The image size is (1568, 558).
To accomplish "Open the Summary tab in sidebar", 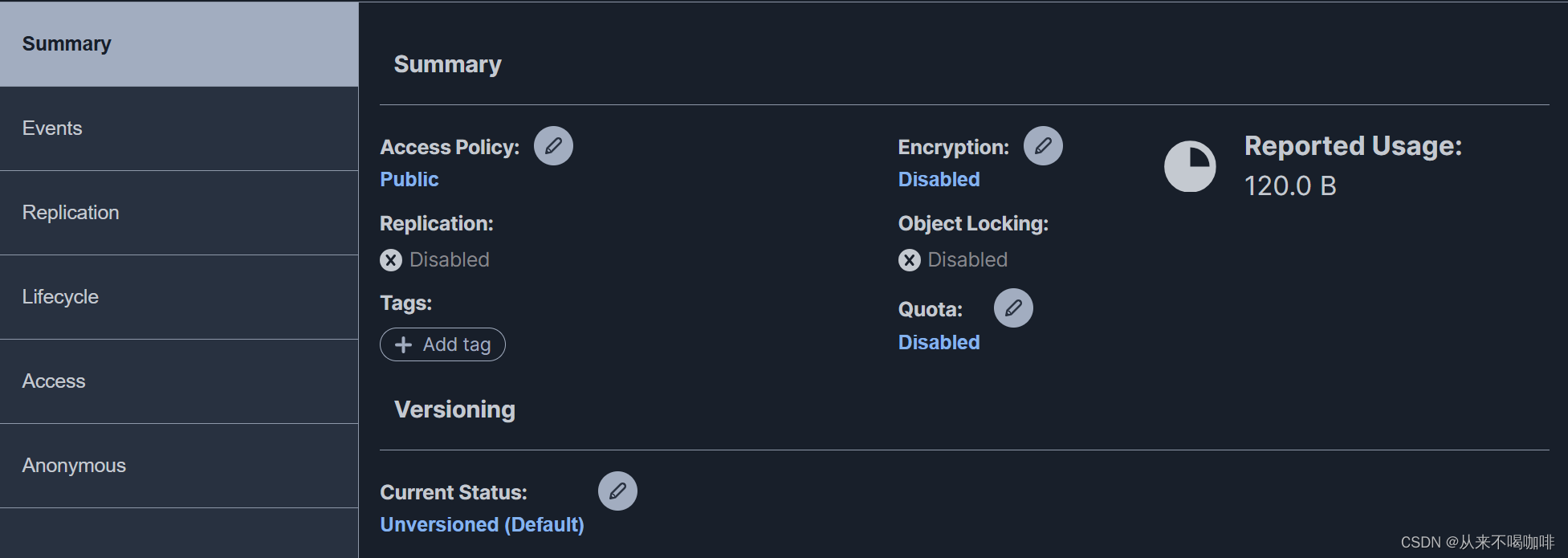I will click(179, 44).
